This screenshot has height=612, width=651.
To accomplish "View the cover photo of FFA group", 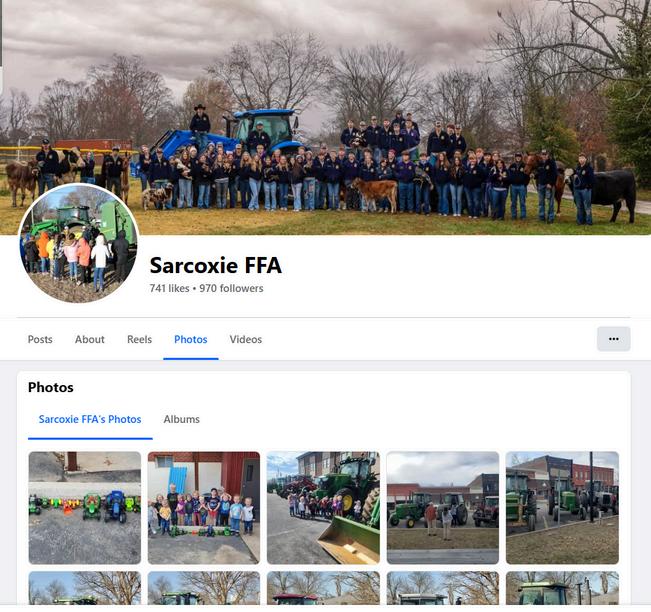I will point(326,118).
